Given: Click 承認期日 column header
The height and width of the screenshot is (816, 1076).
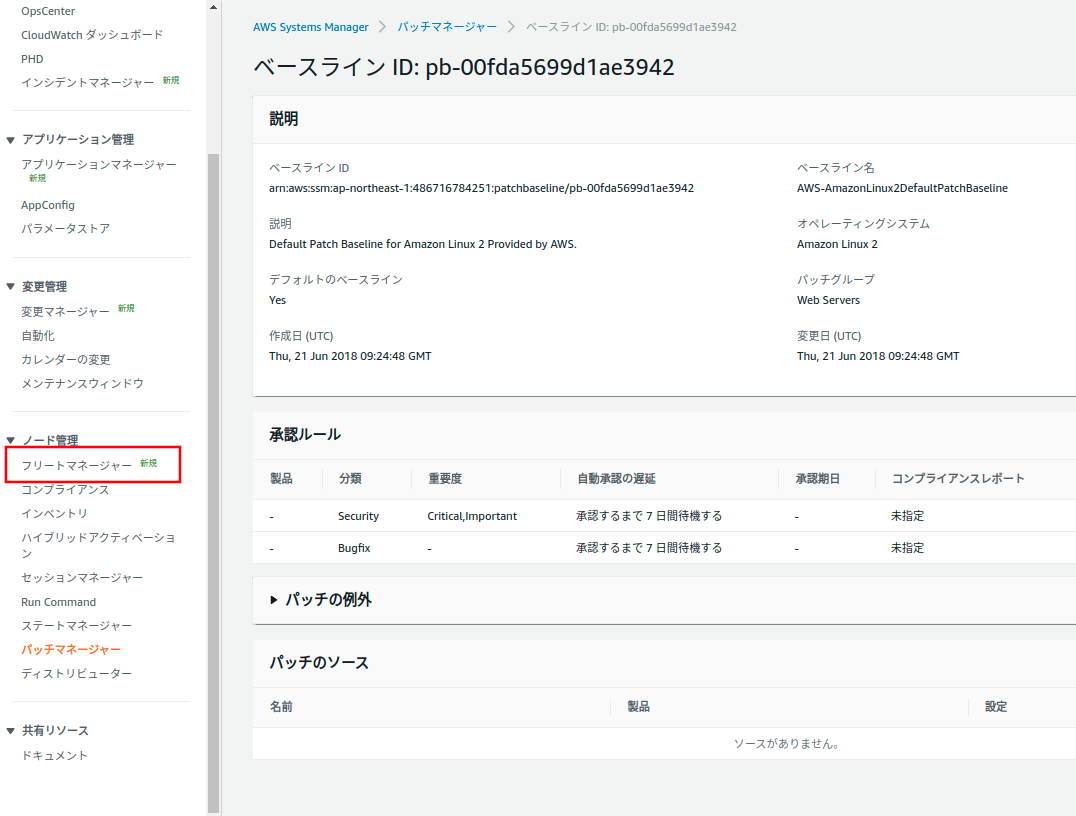Looking at the screenshot, I should point(817,478).
